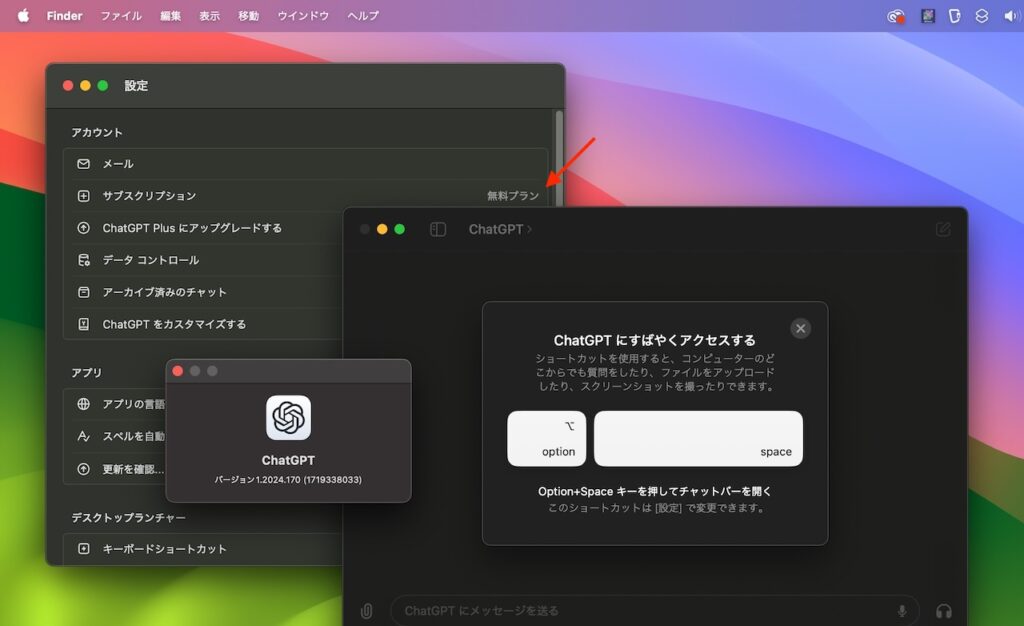Viewport: 1024px width, 626px height.
Task: Click the paperclip attachment icon
Action: coord(366,611)
